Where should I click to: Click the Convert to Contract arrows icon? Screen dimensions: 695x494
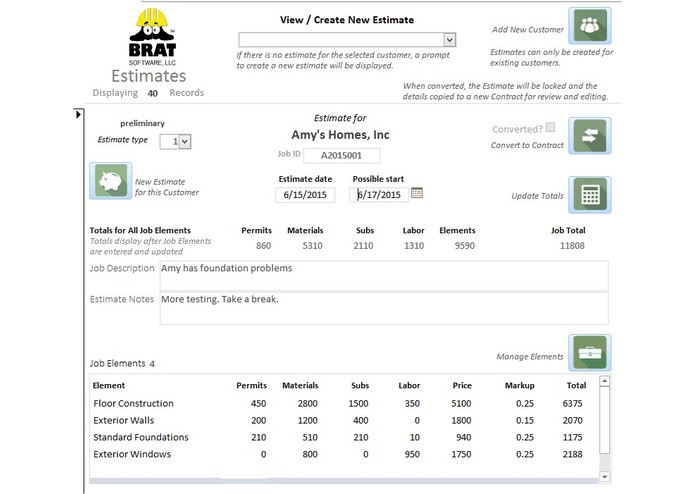[590, 136]
